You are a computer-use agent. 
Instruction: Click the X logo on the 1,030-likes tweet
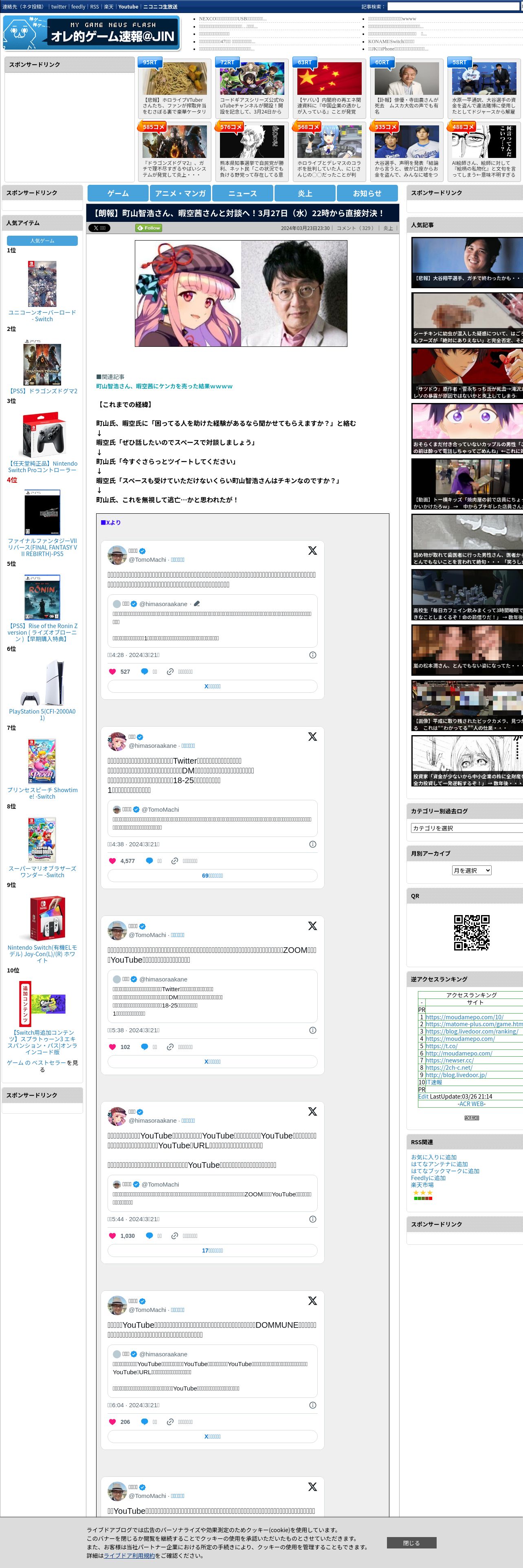click(x=312, y=1111)
